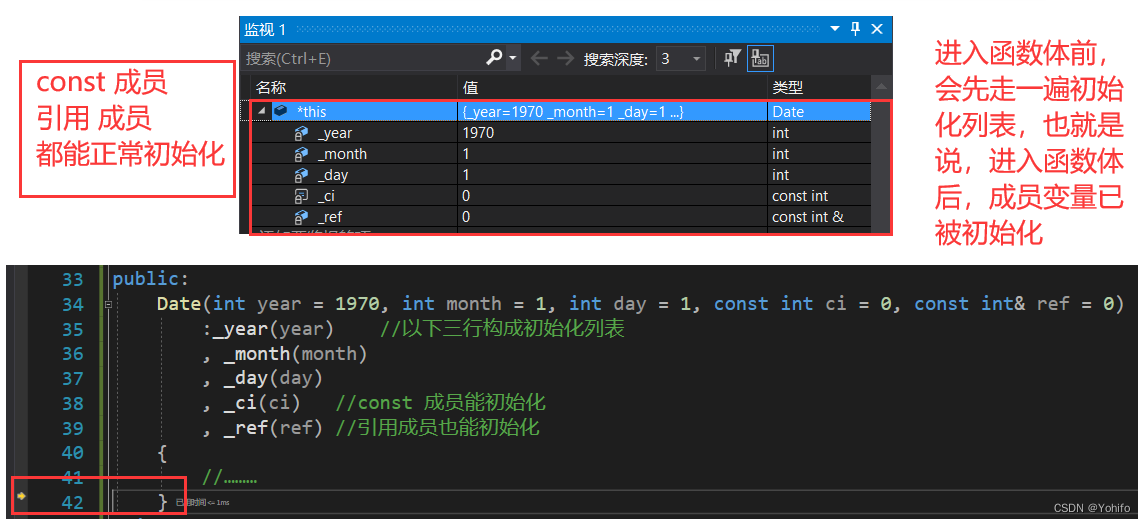This screenshot has width=1146, height=523.
Task: Click the watch list scrollbar up arrow
Action: point(881,88)
